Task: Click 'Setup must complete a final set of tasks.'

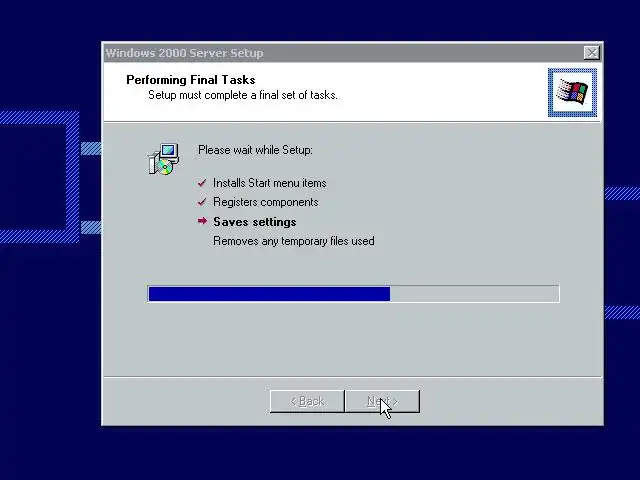Action: click(243, 95)
